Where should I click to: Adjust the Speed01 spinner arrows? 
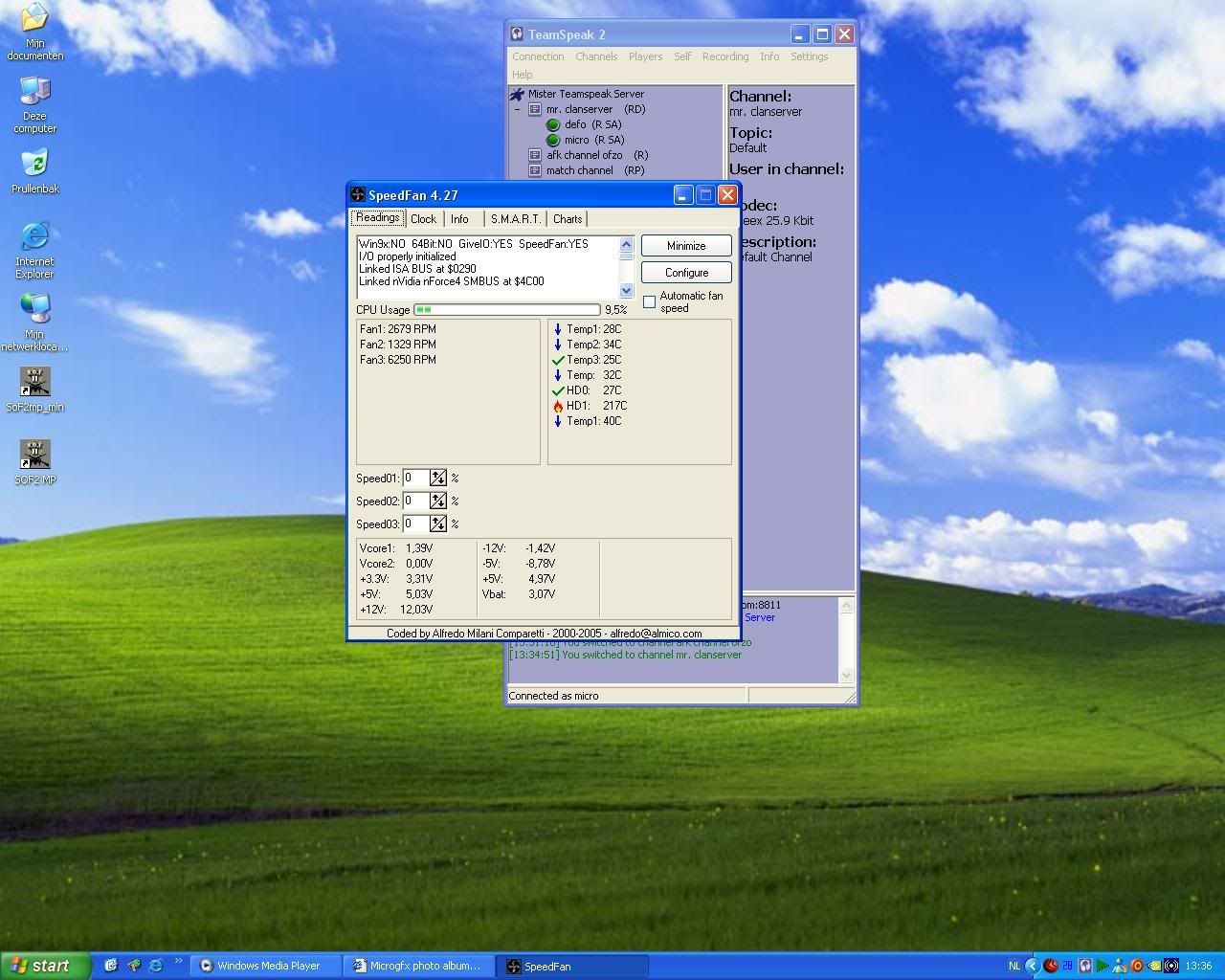(438, 478)
